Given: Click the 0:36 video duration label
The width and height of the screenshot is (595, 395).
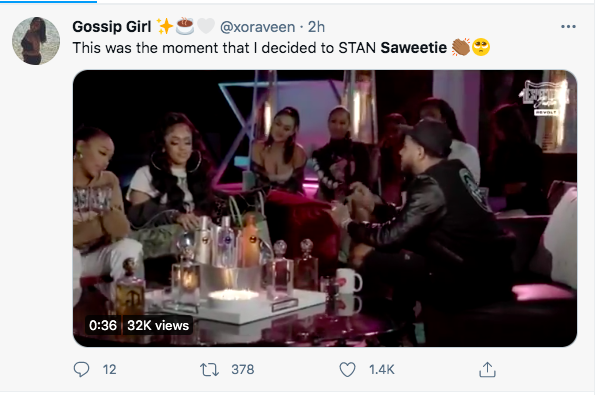Looking at the screenshot, I should coord(103,326).
